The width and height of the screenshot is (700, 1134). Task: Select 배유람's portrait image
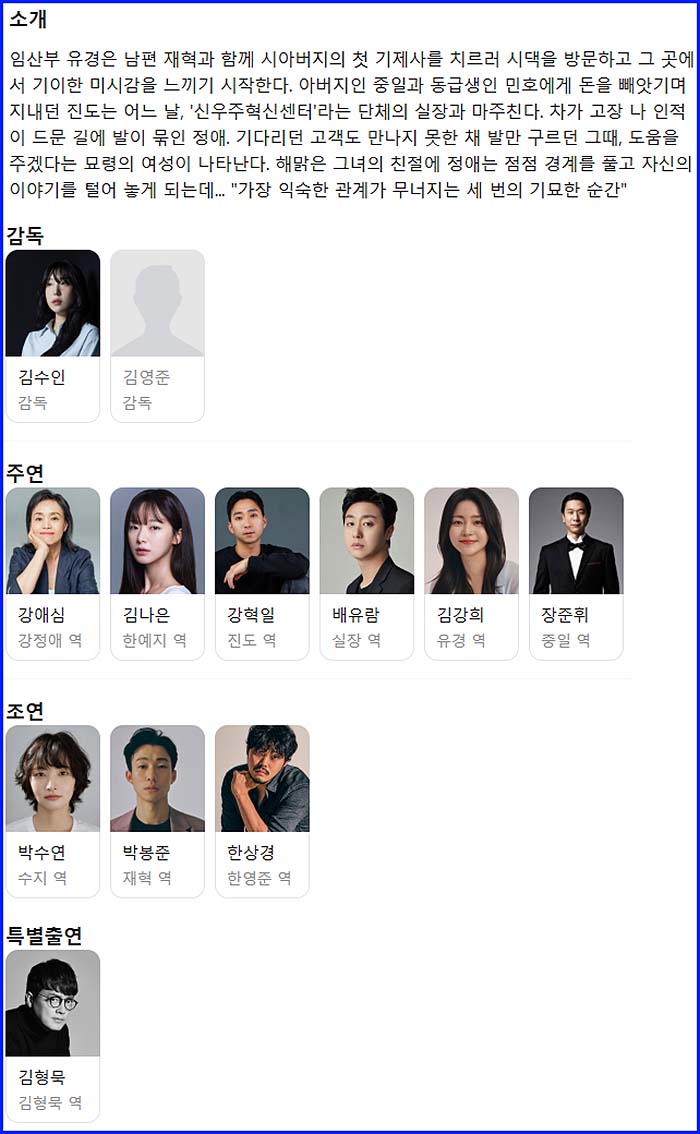coord(367,541)
